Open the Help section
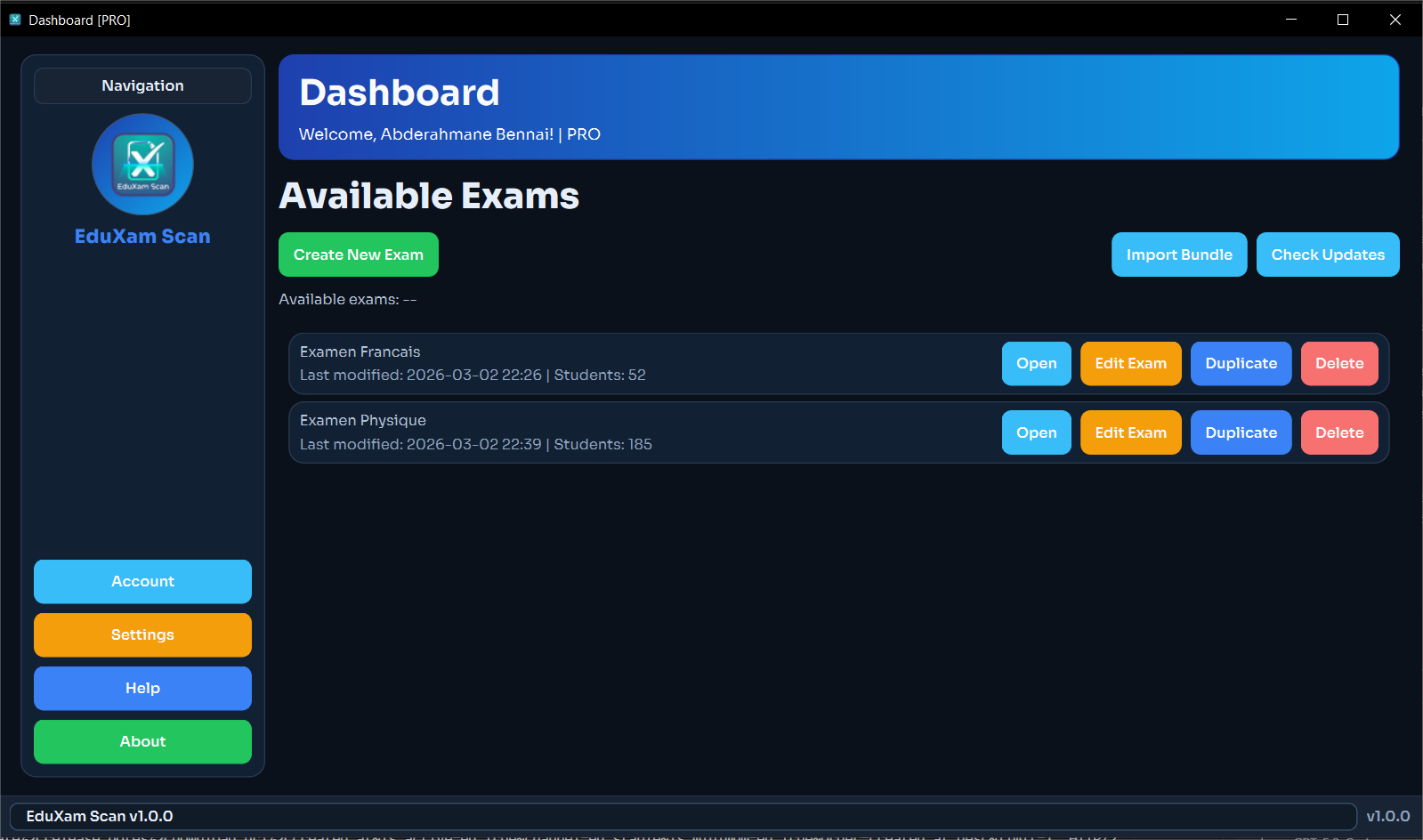This screenshot has width=1423, height=840. click(142, 689)
